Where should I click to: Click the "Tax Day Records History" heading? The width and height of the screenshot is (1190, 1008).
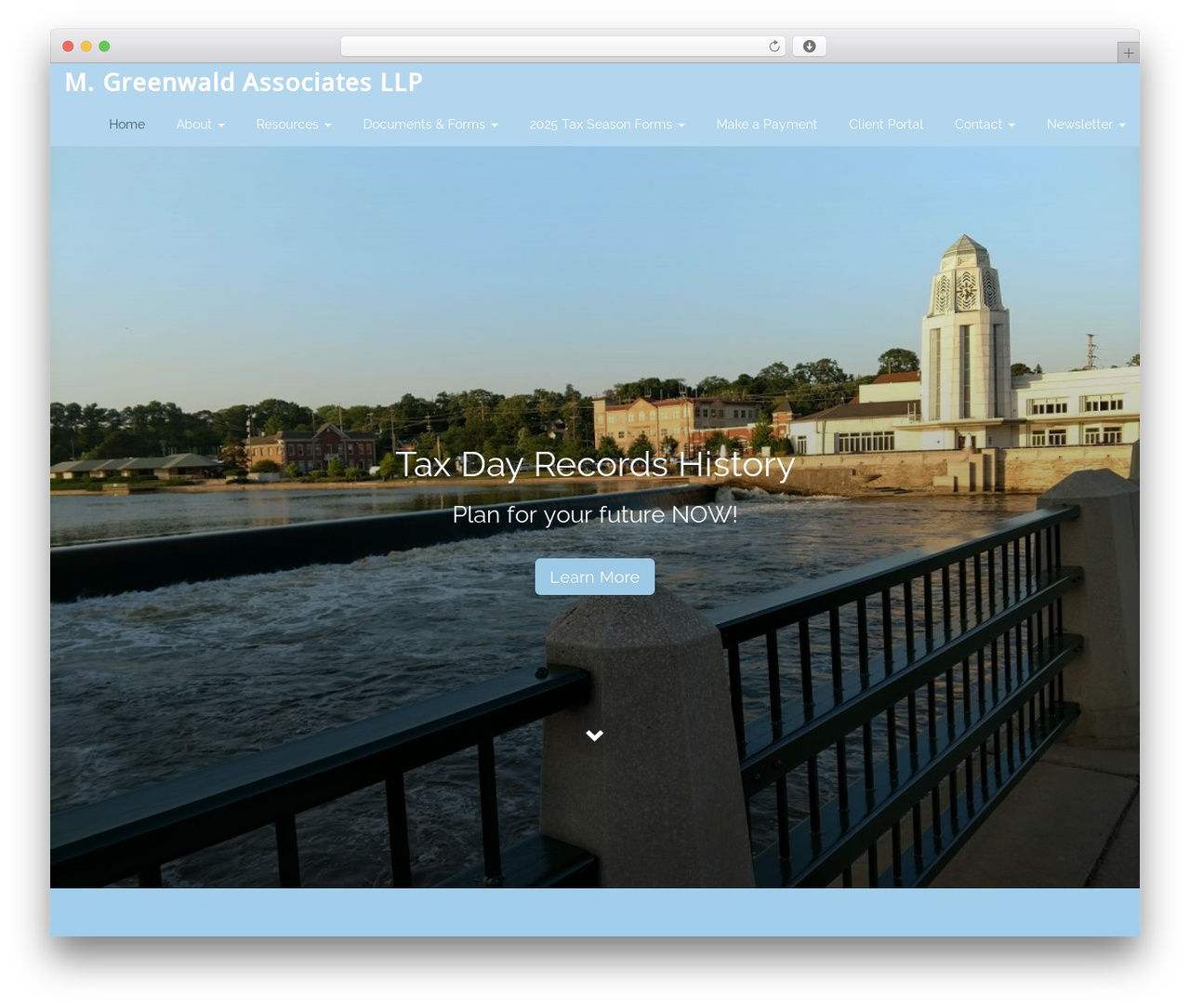pos(595,464)
